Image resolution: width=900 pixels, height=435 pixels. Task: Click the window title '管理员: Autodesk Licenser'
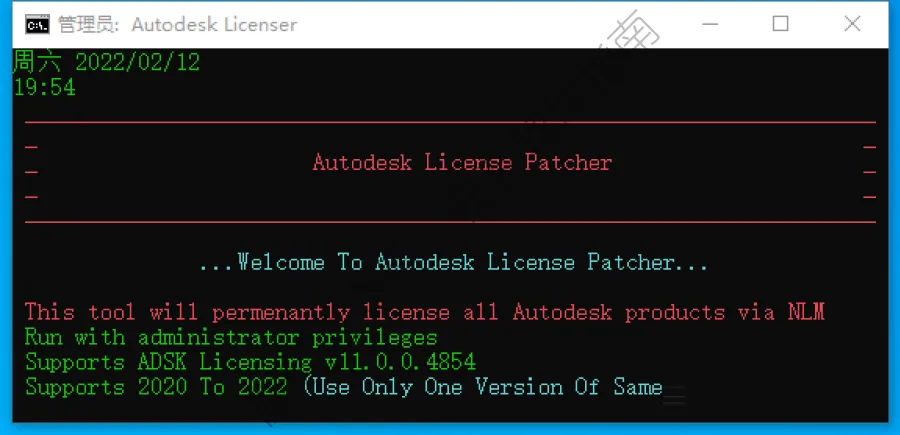177,25
